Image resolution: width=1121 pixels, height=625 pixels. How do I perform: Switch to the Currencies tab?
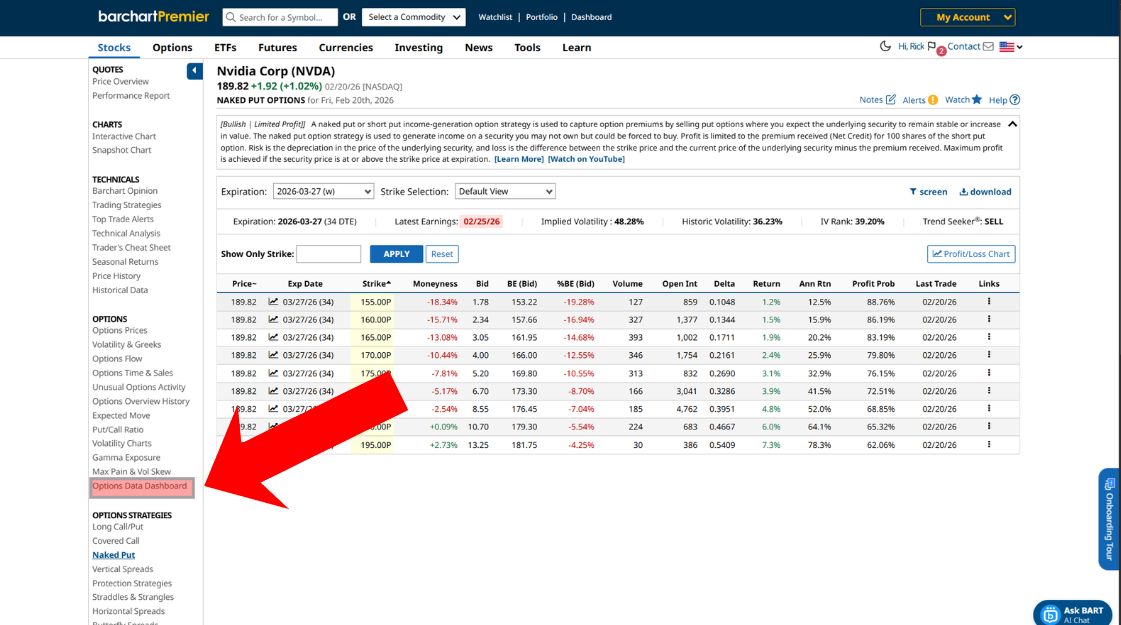[346, 47]
